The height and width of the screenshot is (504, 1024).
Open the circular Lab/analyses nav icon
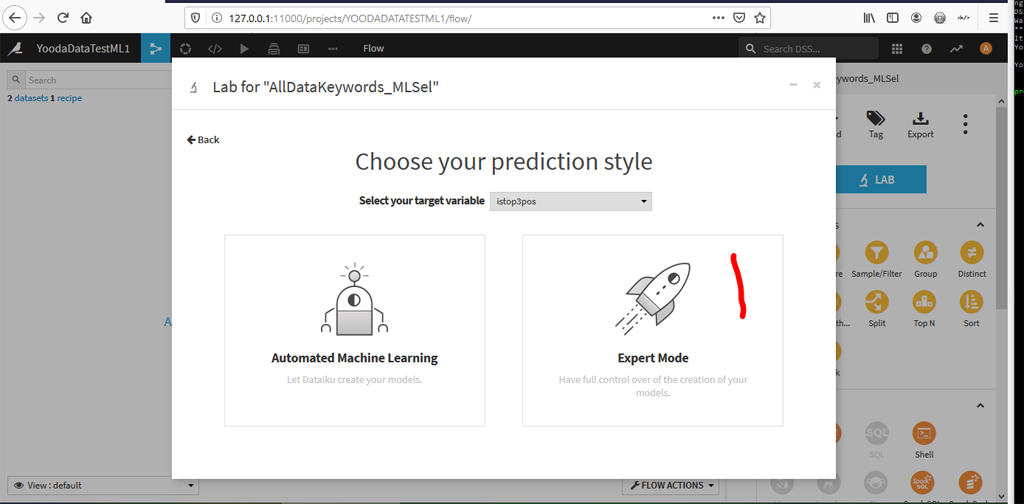(x=185, y=48)
